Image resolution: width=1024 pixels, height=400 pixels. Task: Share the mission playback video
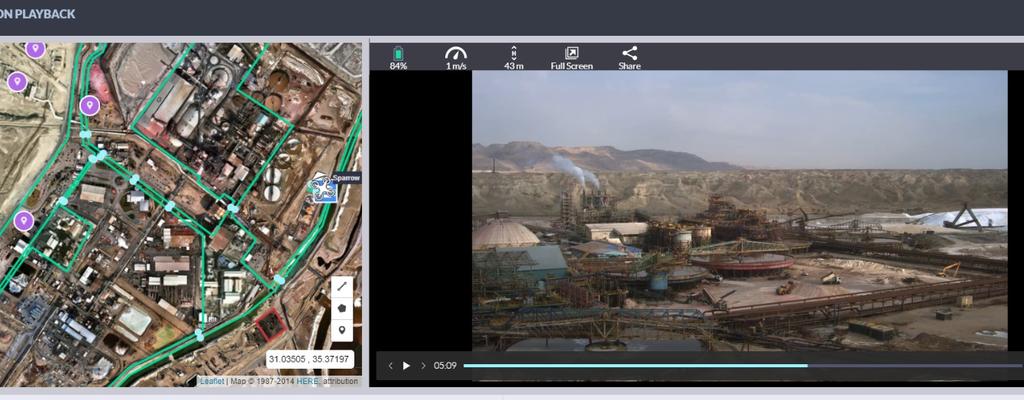click(630, 58)
